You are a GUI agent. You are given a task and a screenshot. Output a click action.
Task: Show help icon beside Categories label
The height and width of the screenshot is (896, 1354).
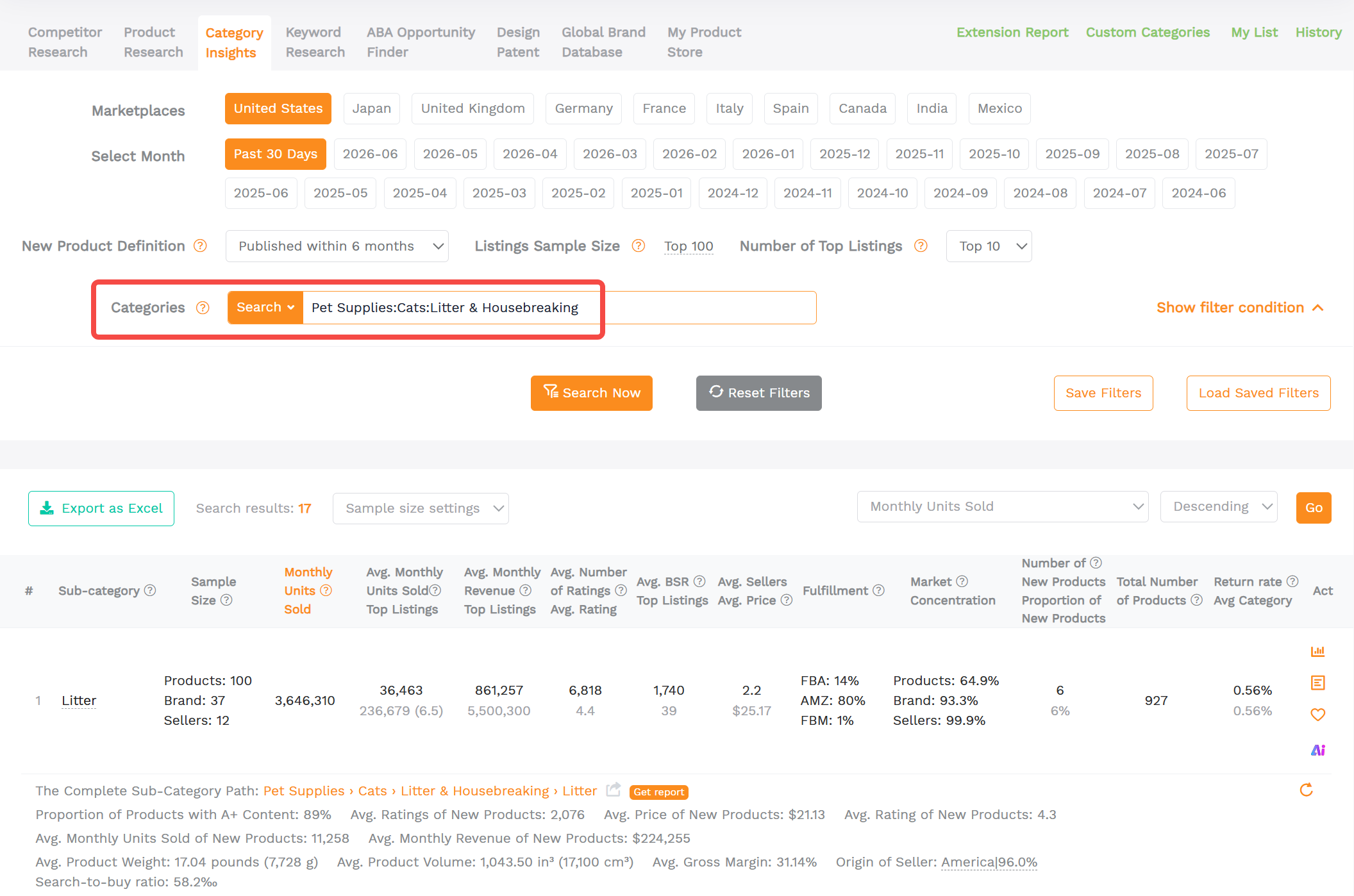coord(203,308)
